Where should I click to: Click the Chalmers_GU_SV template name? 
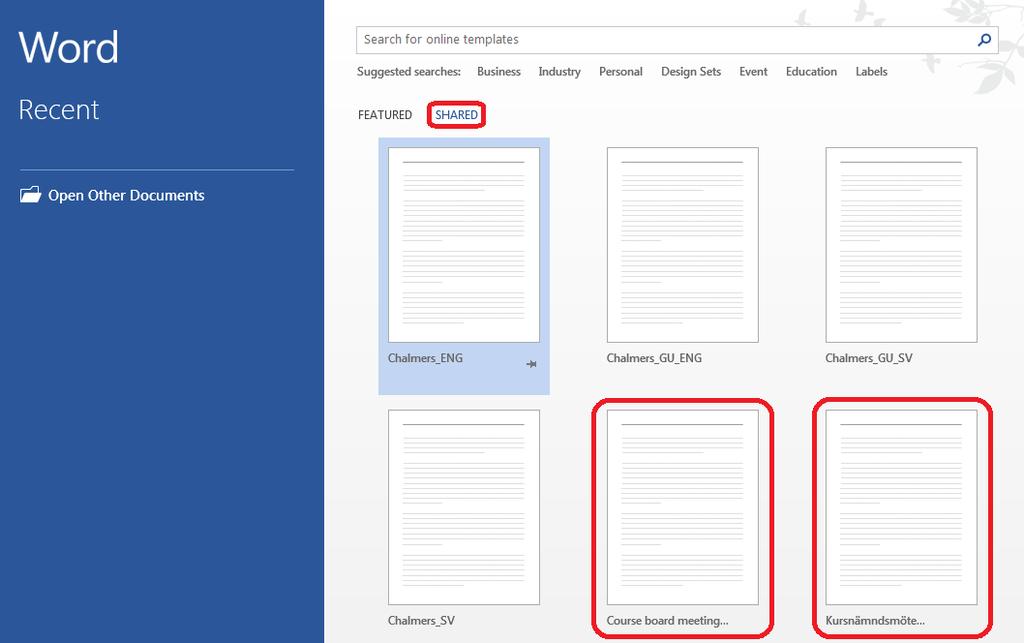click(869, 358)
